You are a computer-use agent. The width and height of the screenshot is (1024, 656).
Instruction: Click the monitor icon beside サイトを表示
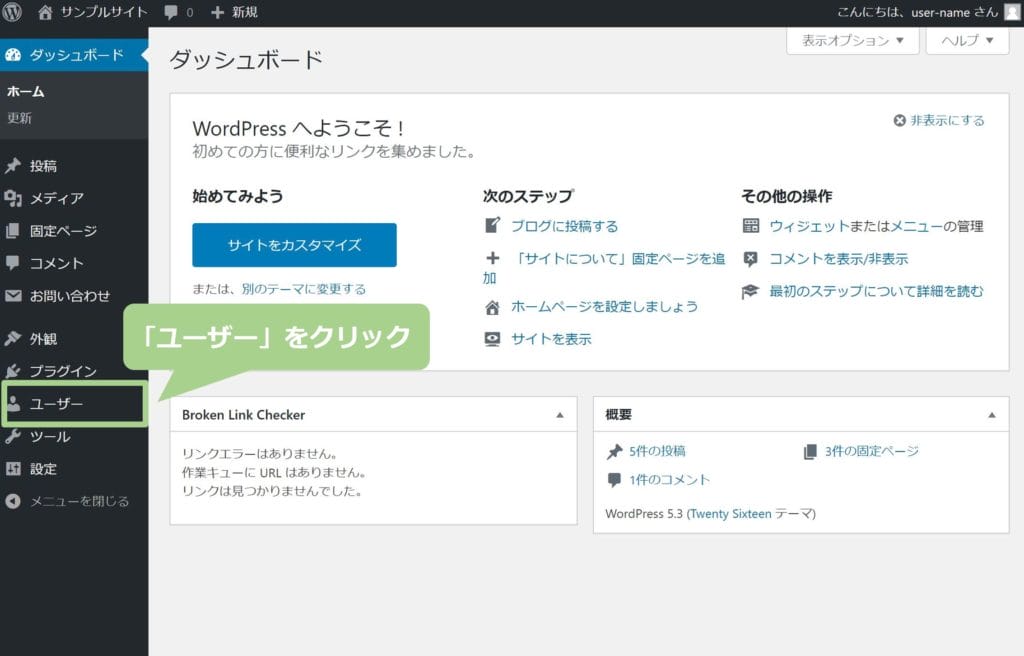492,339
